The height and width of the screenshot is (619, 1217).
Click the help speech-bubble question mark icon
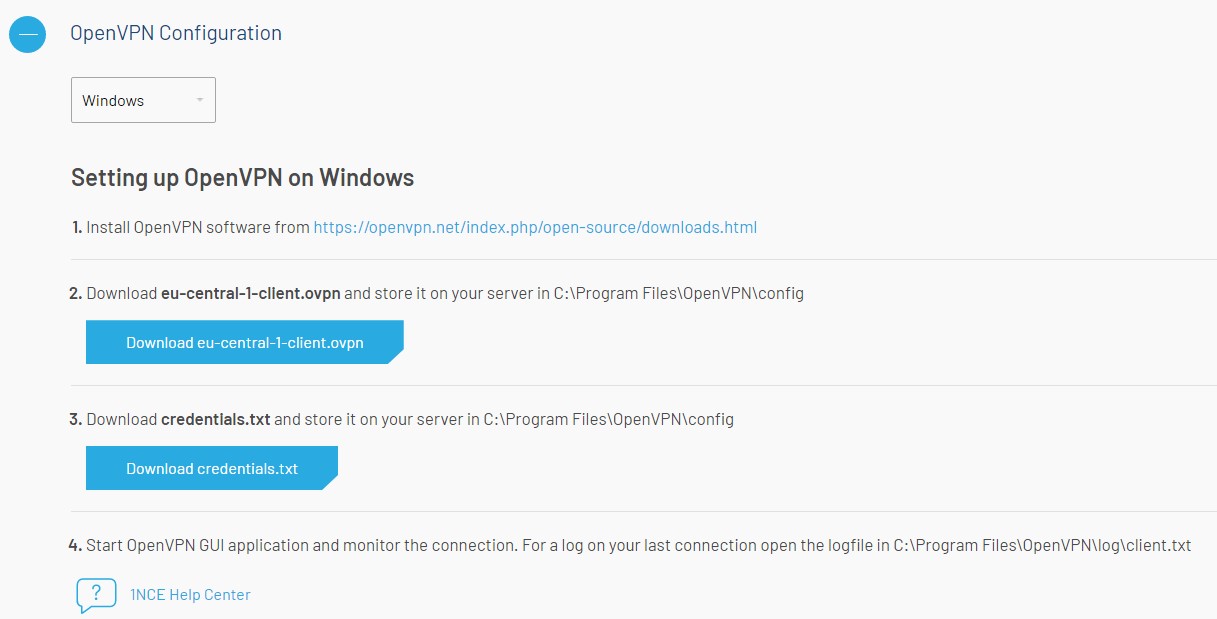(x=96, y=594)
